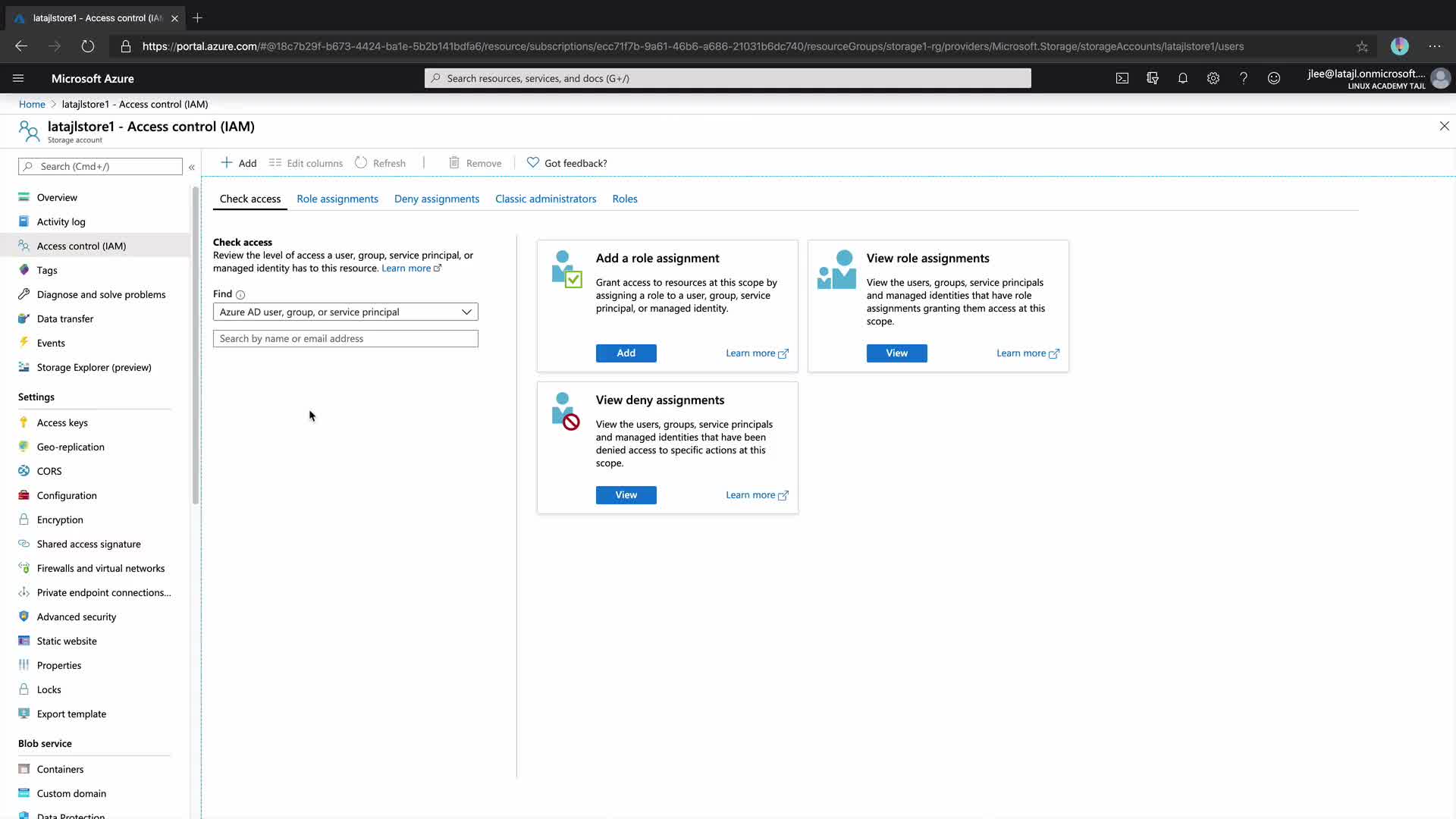Switch to the Role assignments tab
The image size is (1456, 819).
coord(337,199)
